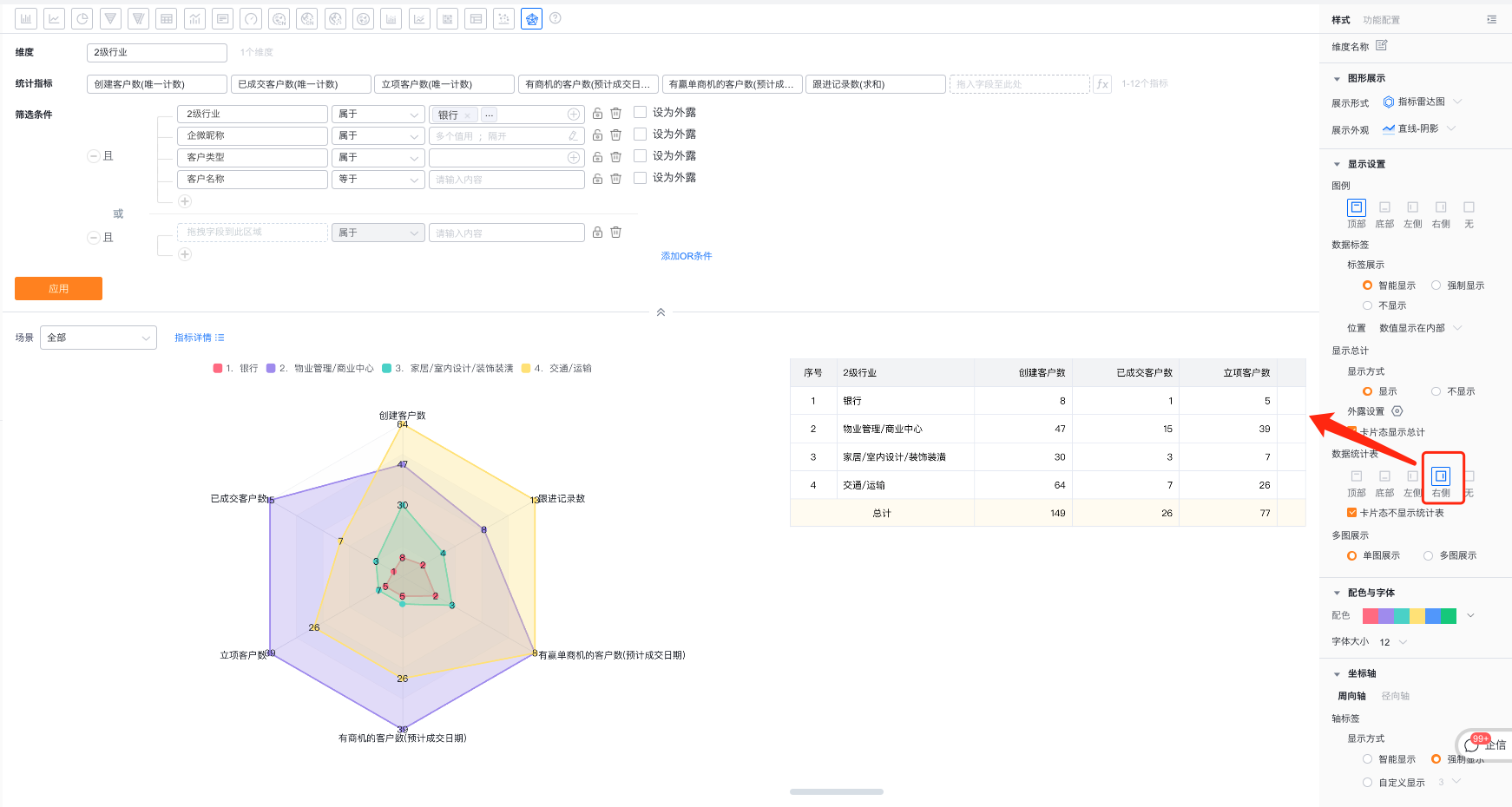Place 数据统计表 at 顶部
Image resolution: width=1512 pixels, height=807 pixels.
pos(1357,476)
